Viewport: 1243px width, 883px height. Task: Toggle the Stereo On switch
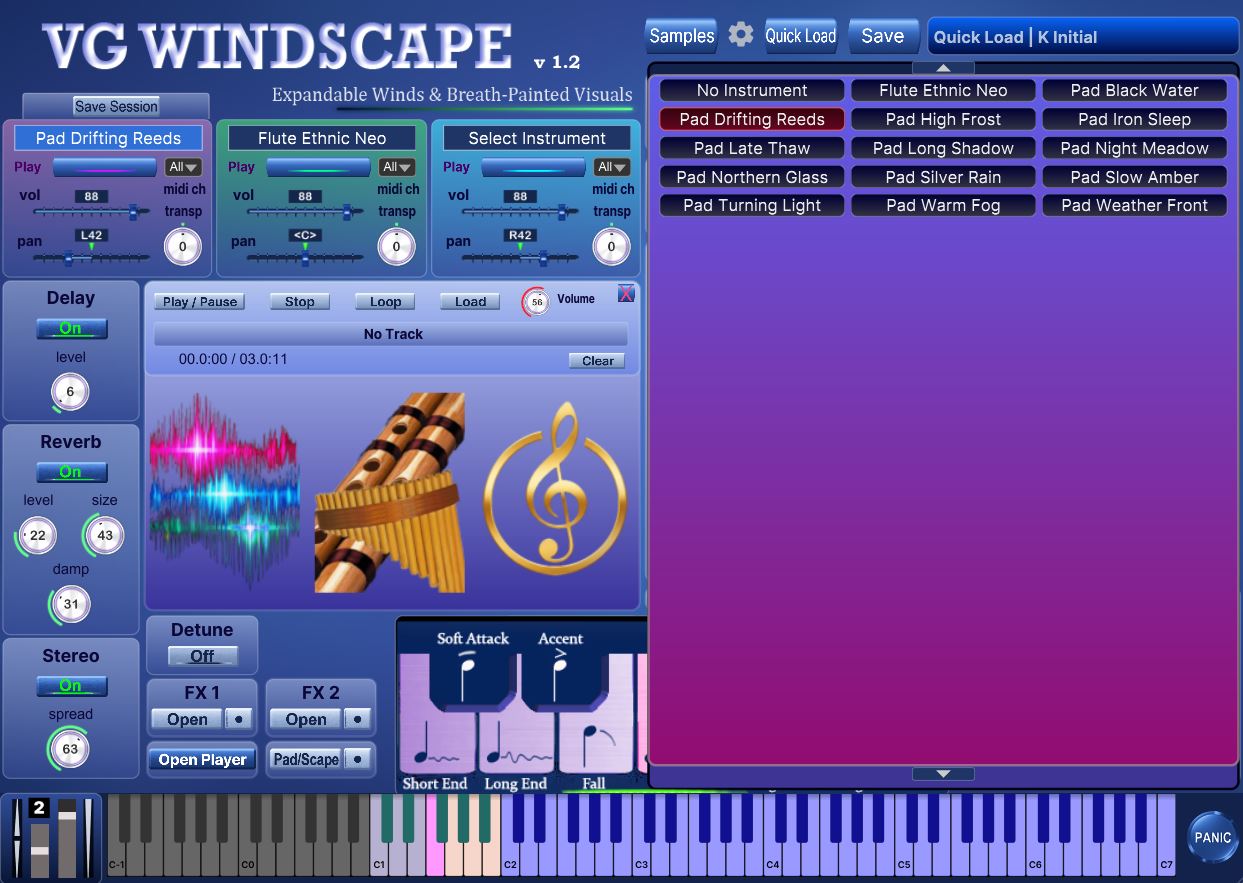tap(71, 686)
